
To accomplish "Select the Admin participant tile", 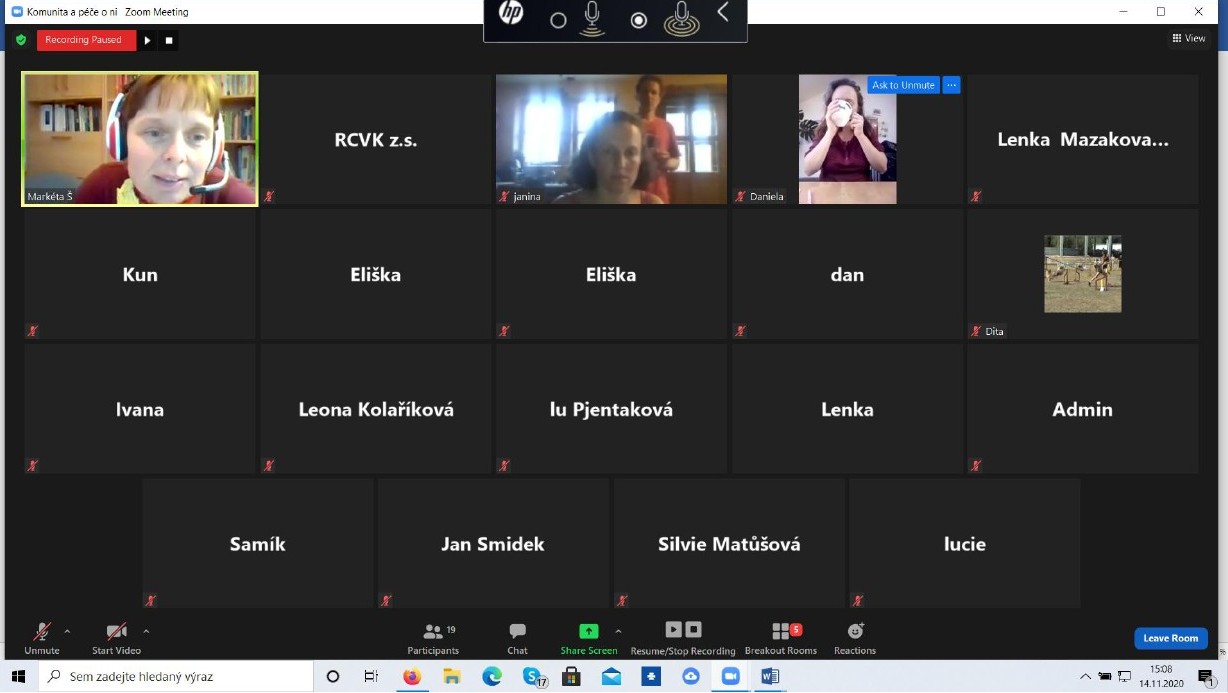I will (x=1082, y=409).
